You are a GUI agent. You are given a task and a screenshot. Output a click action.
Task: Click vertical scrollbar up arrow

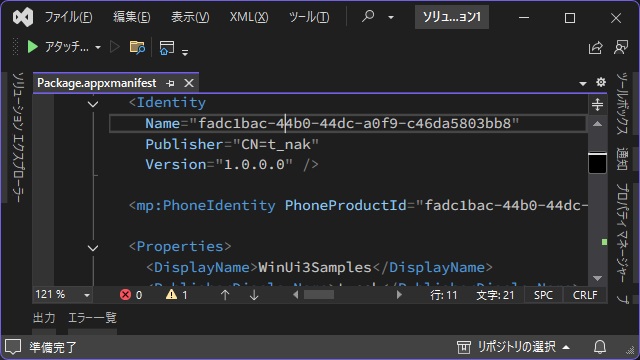(x=597, y=124)
